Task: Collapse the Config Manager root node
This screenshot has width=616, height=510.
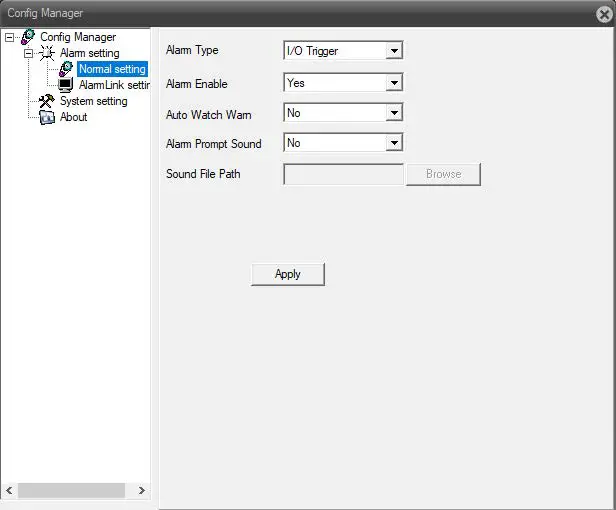Action: [x=9, y=37]
